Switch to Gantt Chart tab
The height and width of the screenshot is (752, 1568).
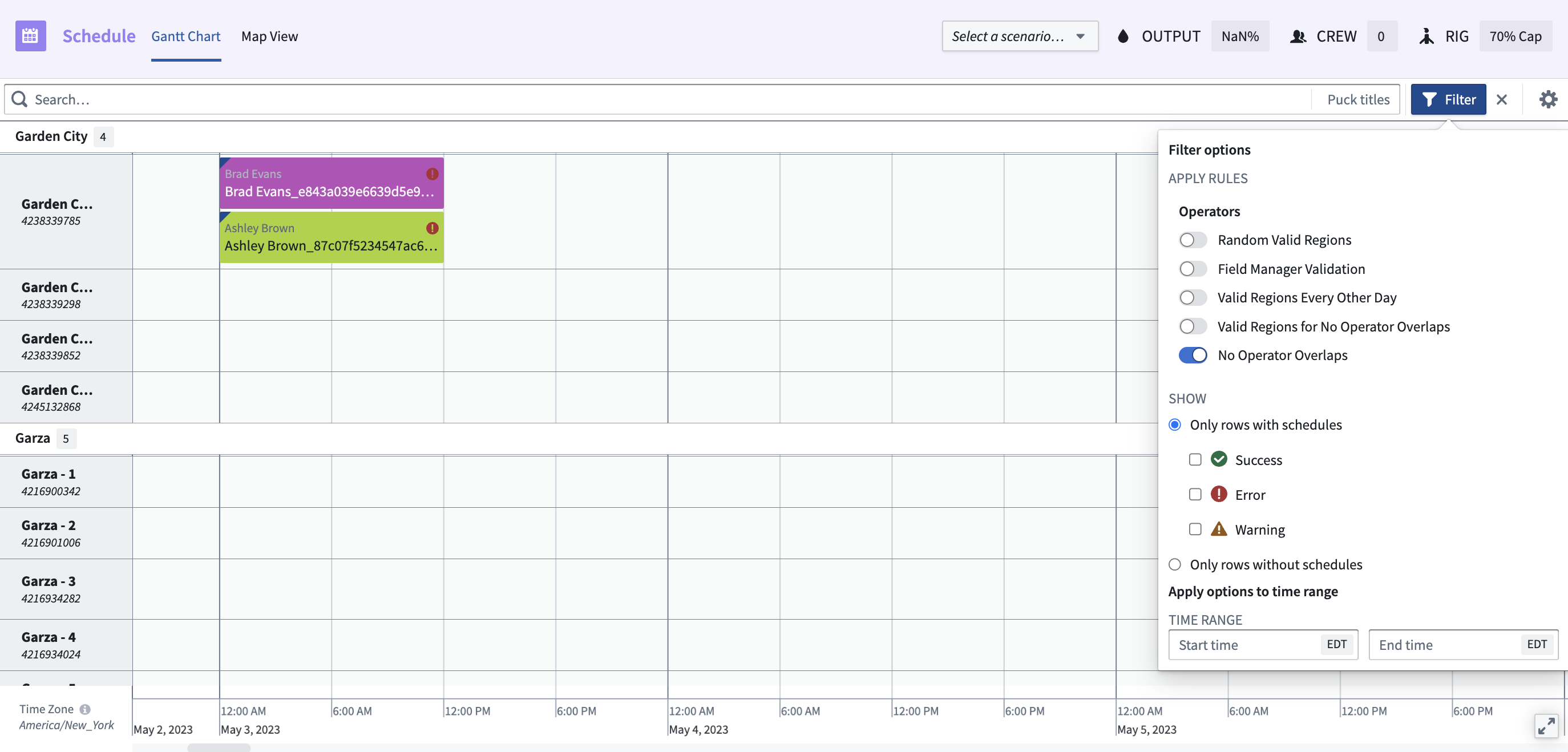click(185, 37)
